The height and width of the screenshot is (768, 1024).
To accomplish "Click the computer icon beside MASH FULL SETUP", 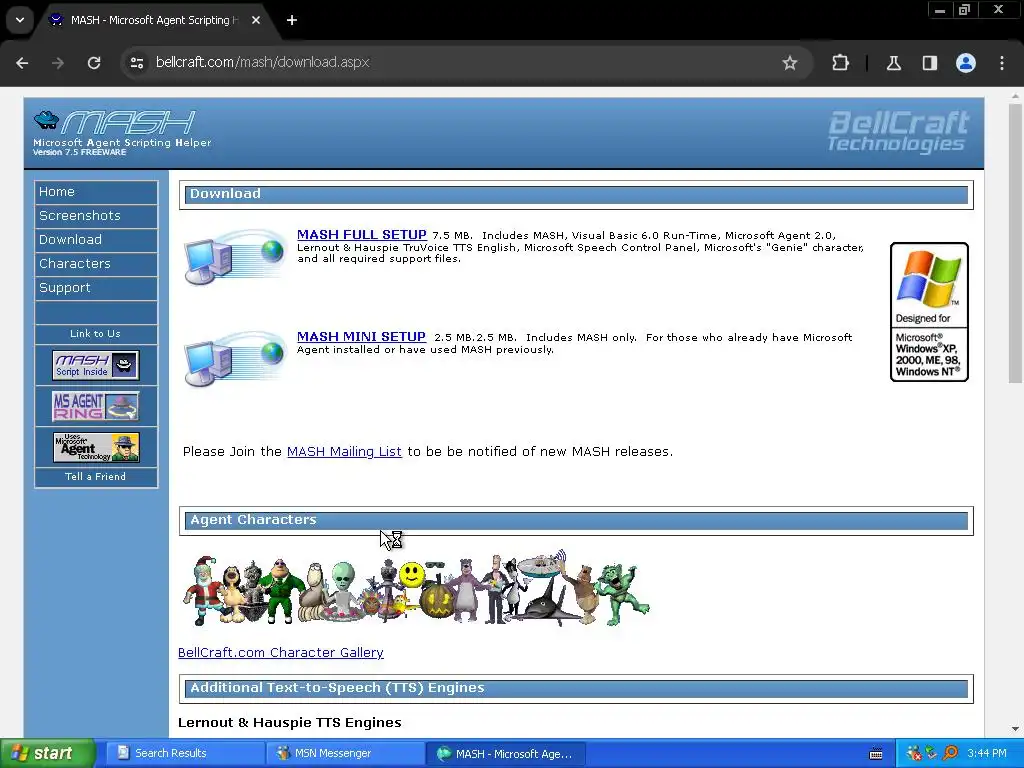I will click(235, 257).
